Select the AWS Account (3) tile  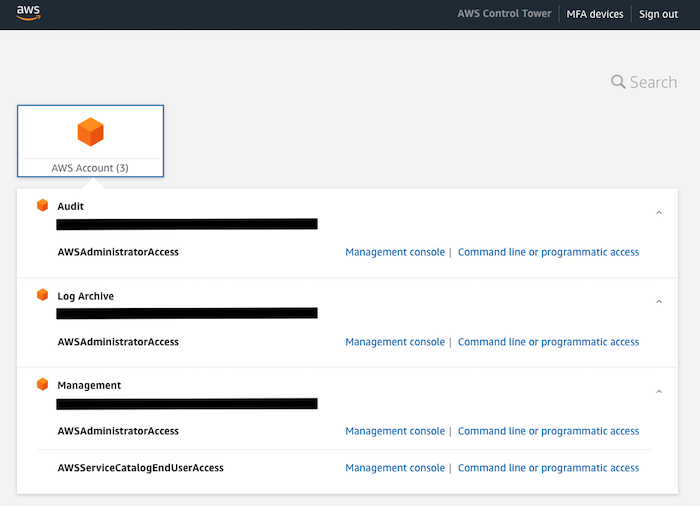(x=90, y=141)
